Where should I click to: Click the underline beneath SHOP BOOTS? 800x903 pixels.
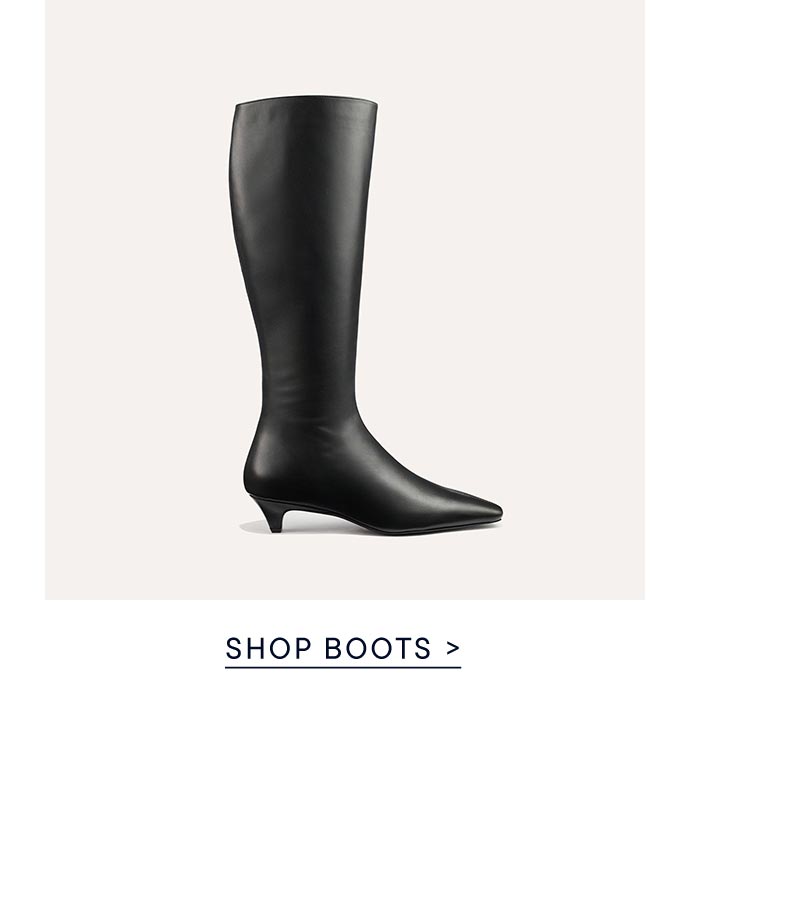[343, 667]
